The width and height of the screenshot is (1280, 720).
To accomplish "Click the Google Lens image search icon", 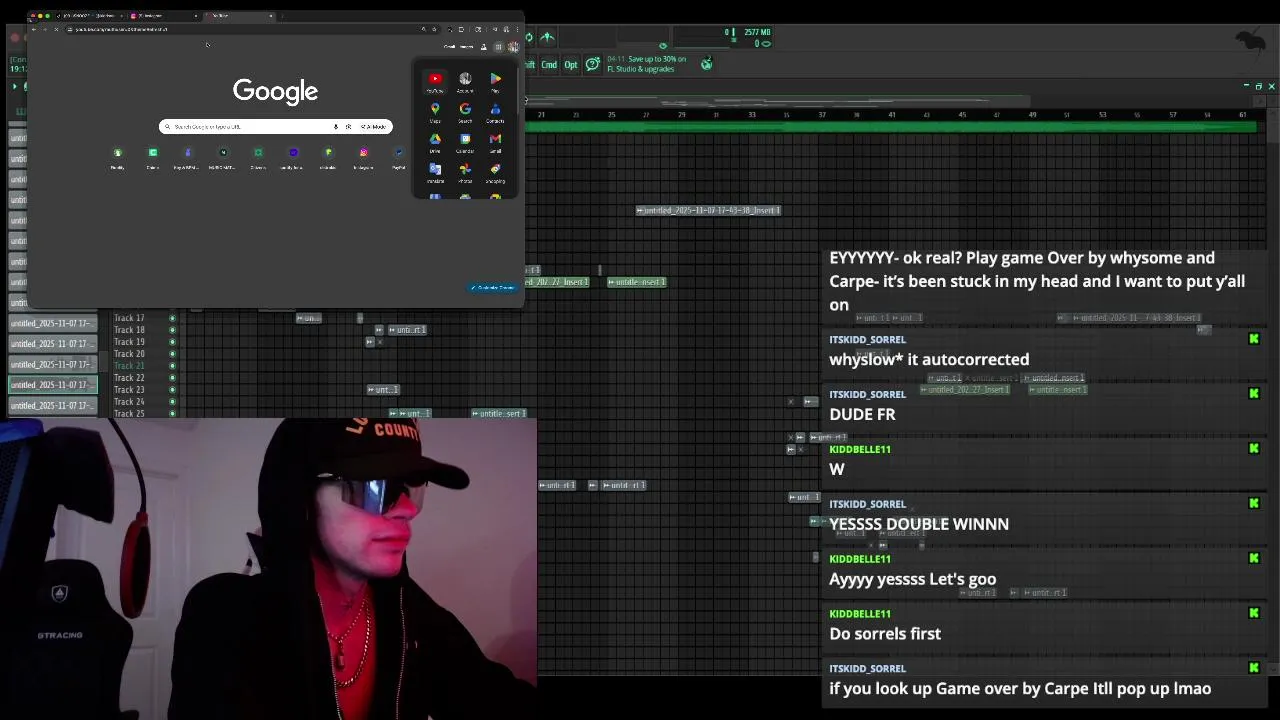I will 348,127.
